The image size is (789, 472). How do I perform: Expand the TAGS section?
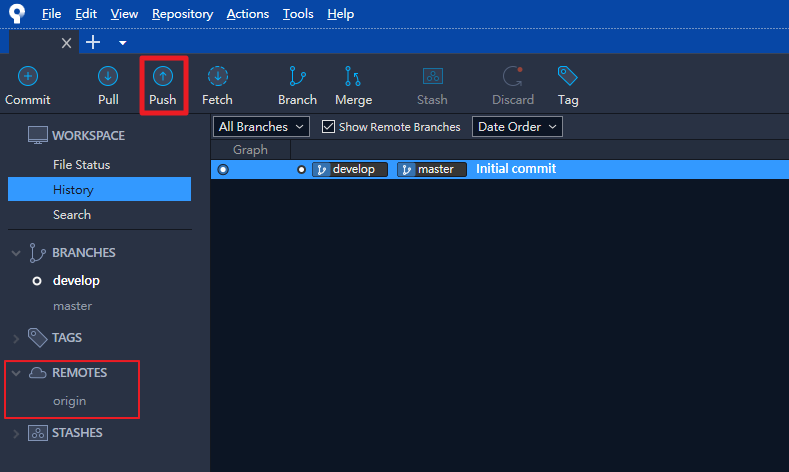coord(16,338)
